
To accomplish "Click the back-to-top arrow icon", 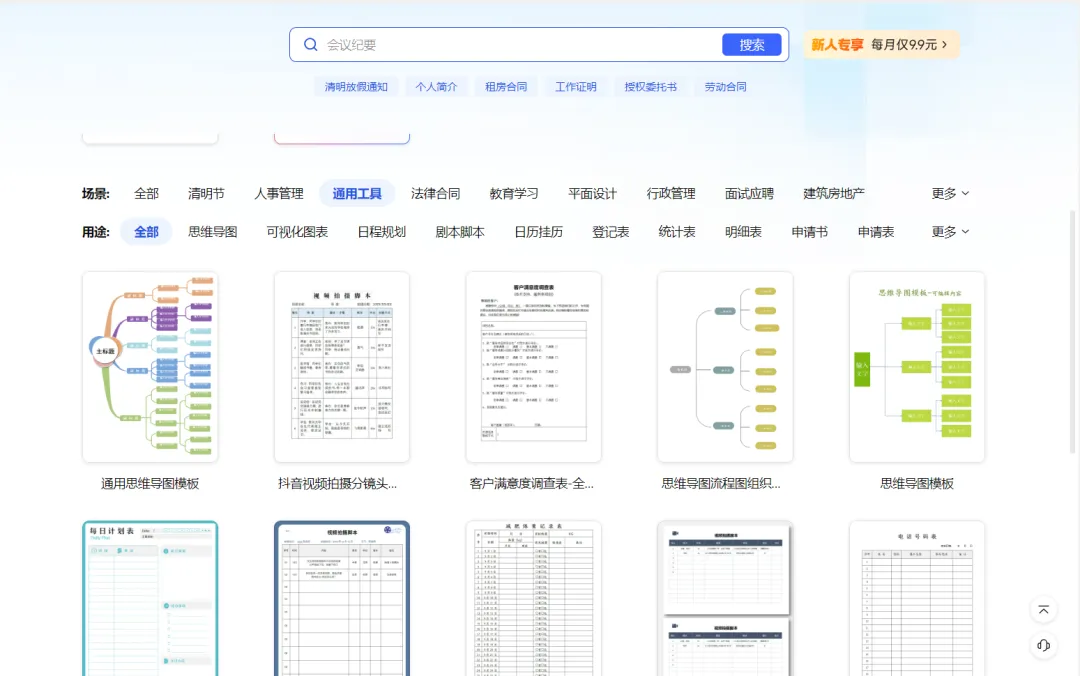I will click(1043, 610).
